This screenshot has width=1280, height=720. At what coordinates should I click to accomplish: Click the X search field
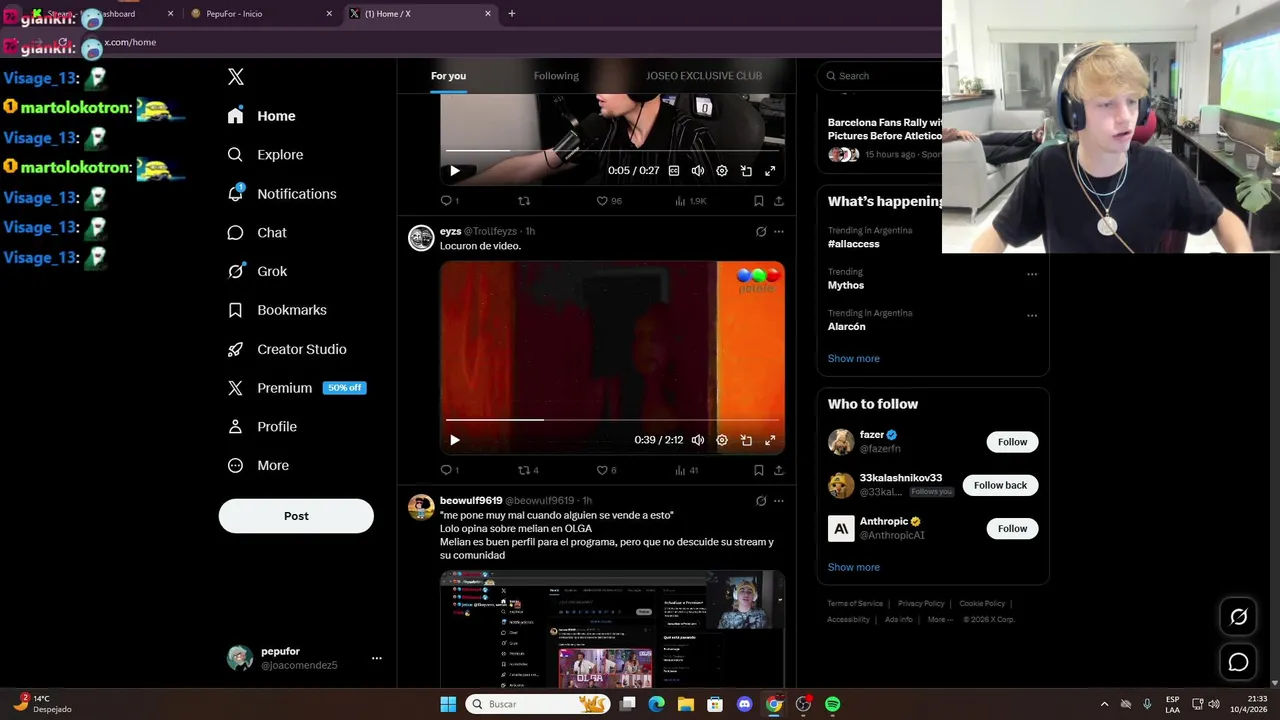click(880, 76)
